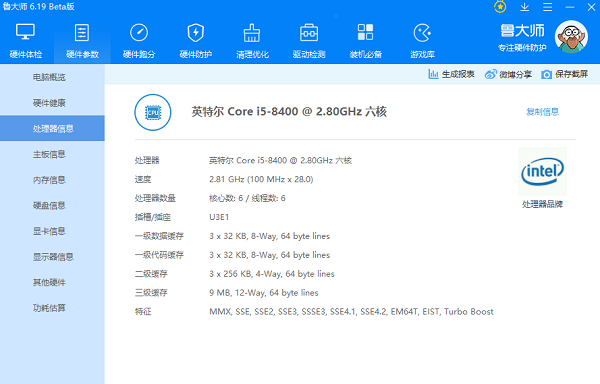The height and width of the screenshot is (384, 600).
Task: Click 微博分享 Weibo share button
Action: point(508,74)
